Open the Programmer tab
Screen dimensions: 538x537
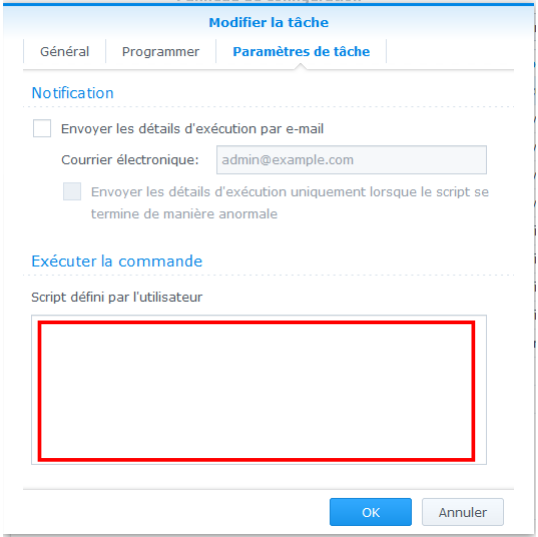161,51
